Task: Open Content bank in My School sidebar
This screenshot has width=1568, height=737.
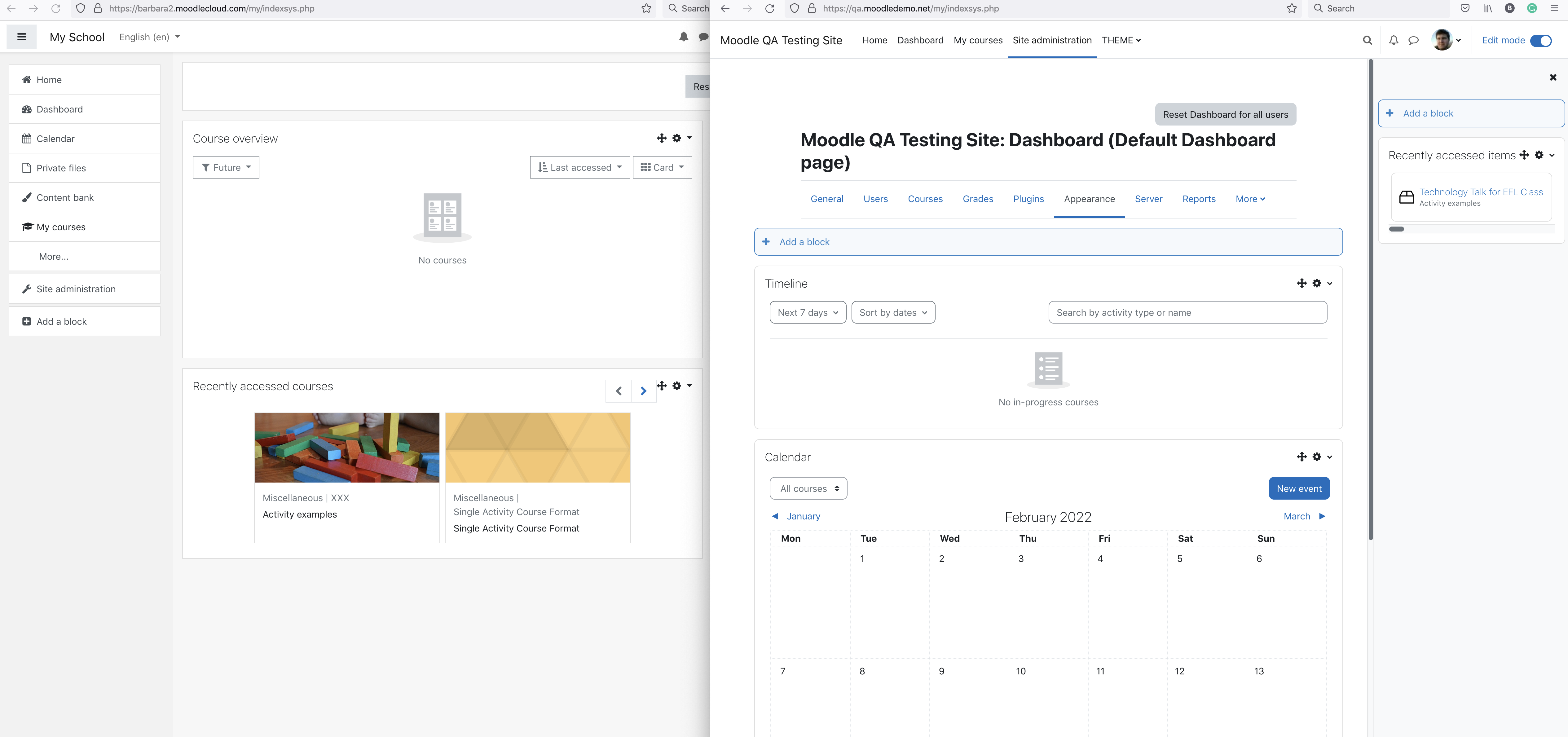Action: coord(85,198)
